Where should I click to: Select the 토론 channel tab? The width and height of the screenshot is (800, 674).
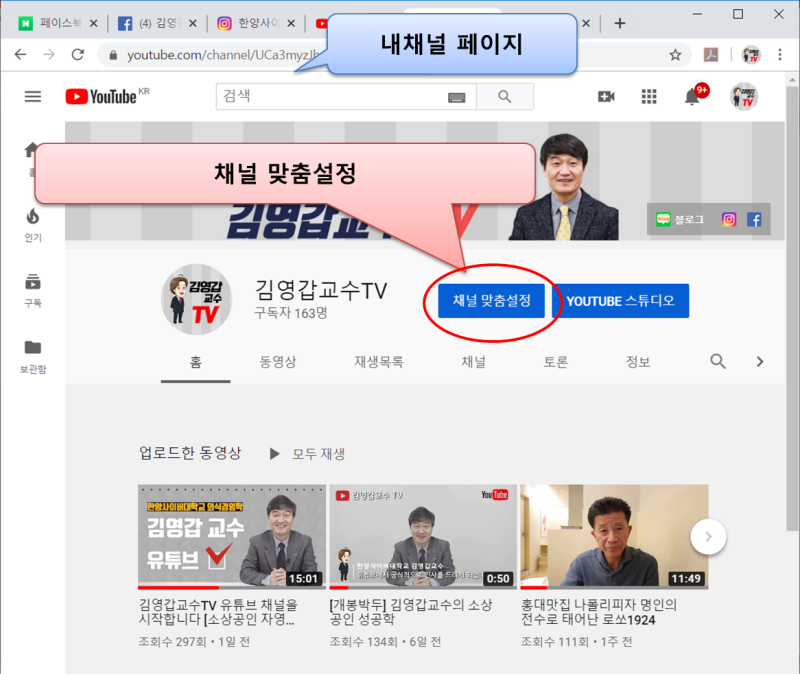click(556, 362)
